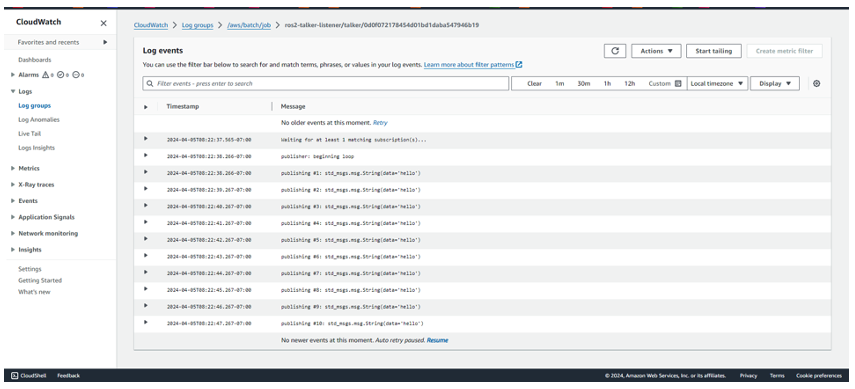Clear the time range filter
855x389 pixels.
534,83
